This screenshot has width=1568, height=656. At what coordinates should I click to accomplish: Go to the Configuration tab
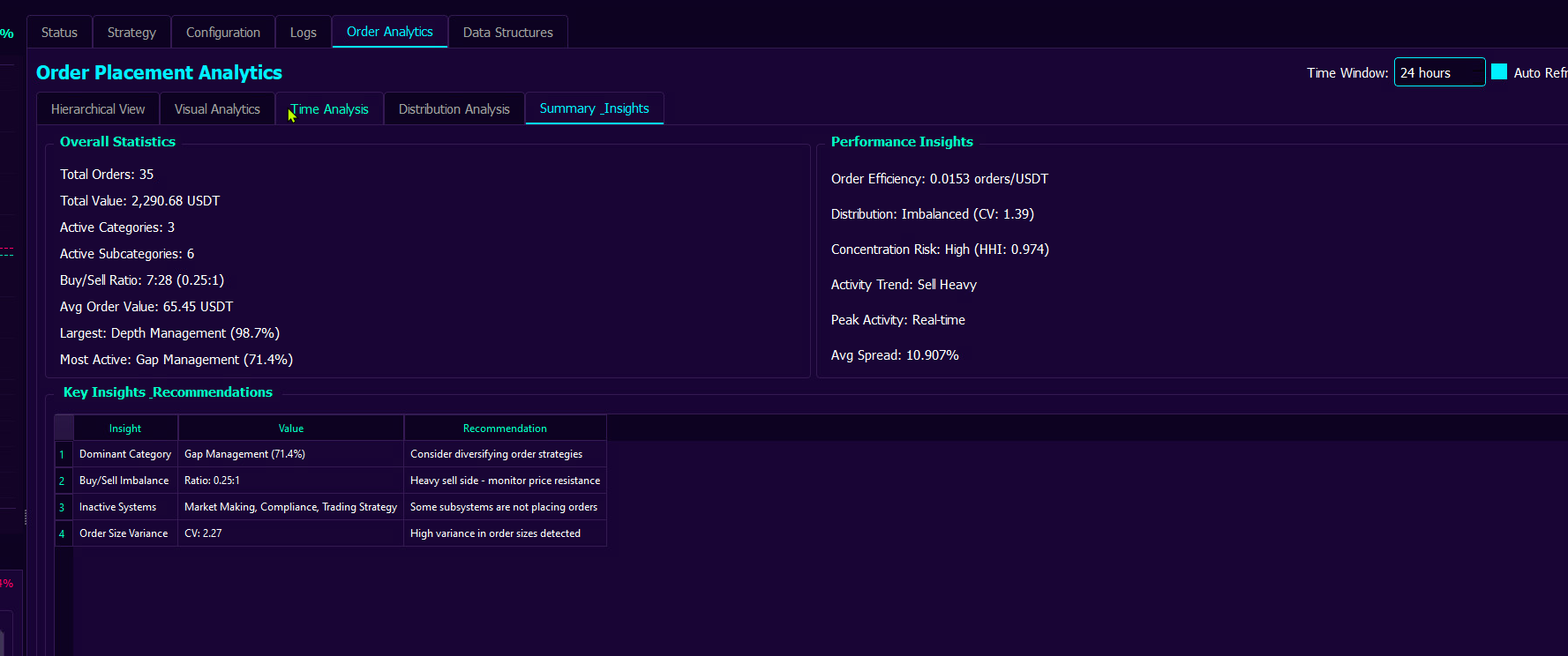(222, 33)
